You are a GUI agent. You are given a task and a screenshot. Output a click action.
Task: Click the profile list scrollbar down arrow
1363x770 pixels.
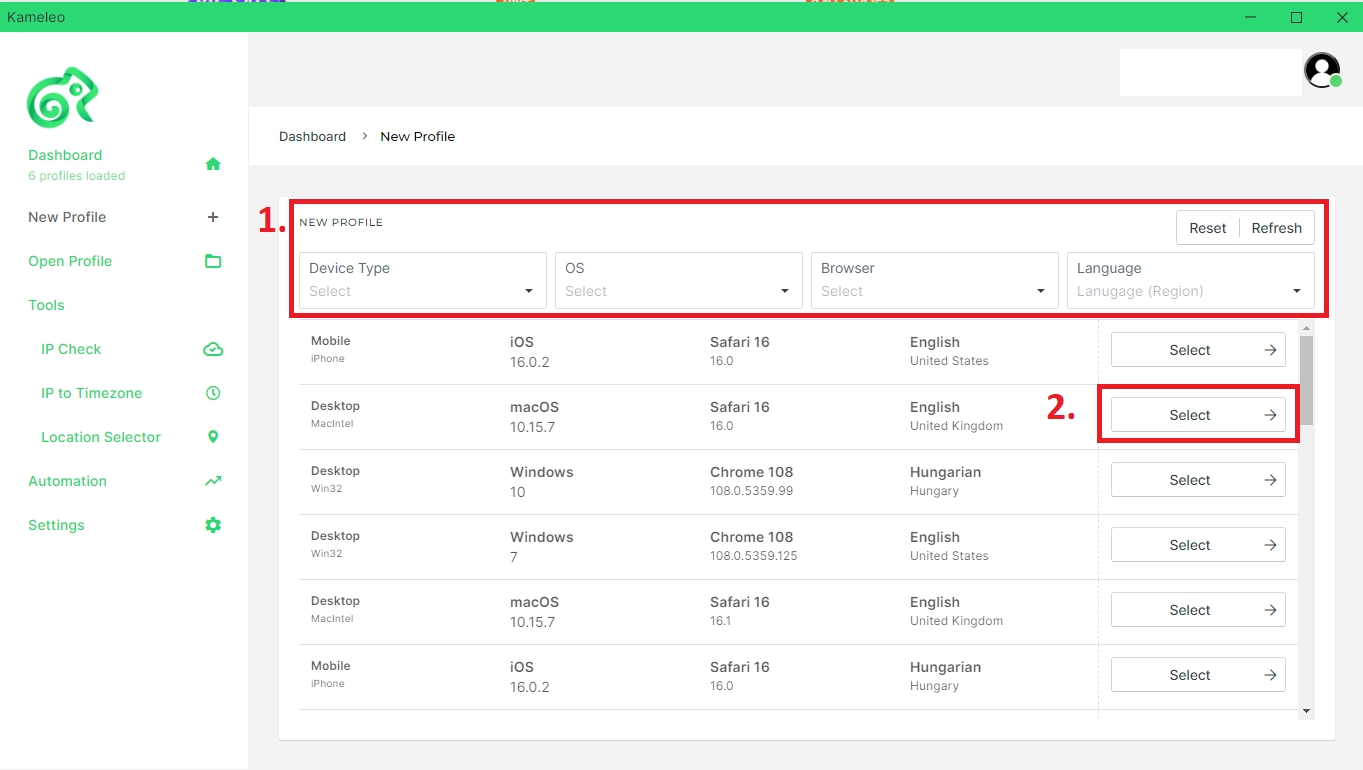(x=1306, y=711)
